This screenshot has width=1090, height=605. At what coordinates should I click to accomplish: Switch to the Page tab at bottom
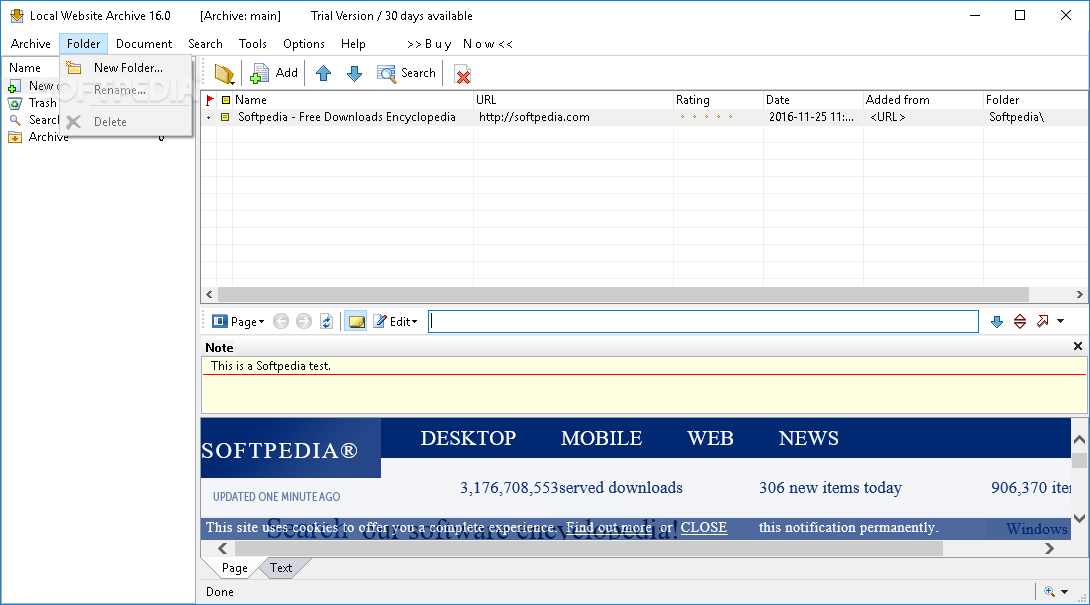click(234, 568)
